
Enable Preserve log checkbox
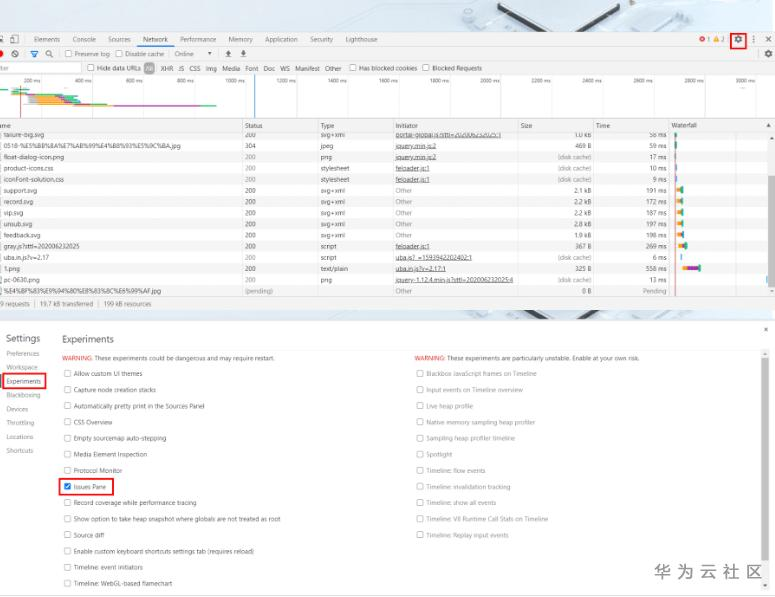click(x=68, y=54)
